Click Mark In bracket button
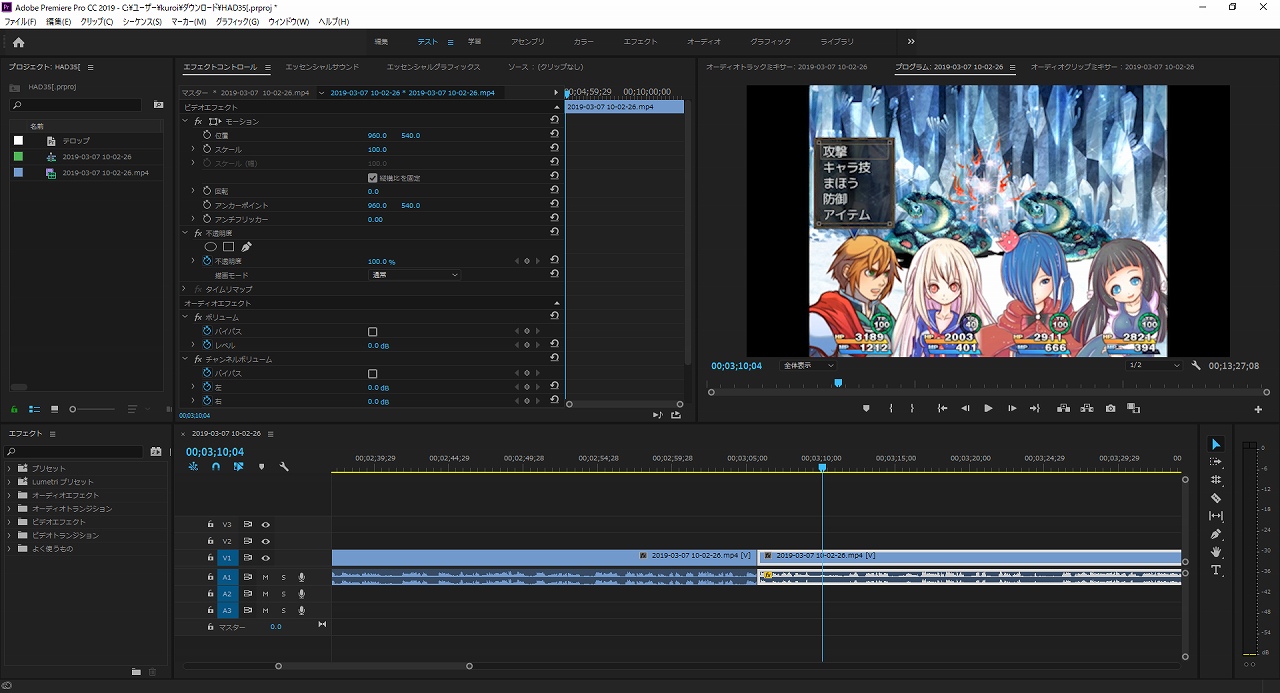This screenshot has width=1280, height=693. (x=891, y=408)
